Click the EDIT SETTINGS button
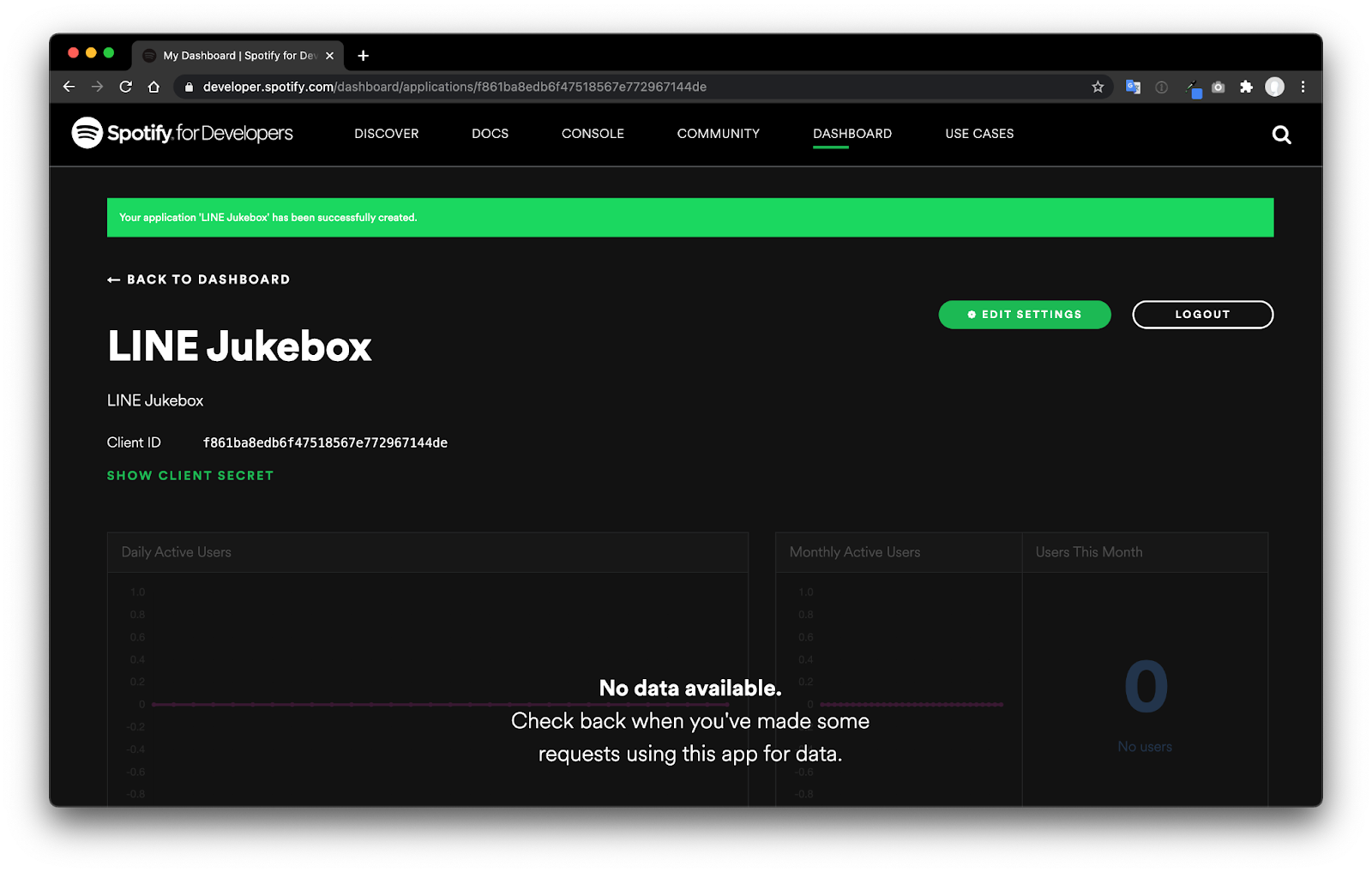Screen dimensions: 1372x872 coord(1025,315)
